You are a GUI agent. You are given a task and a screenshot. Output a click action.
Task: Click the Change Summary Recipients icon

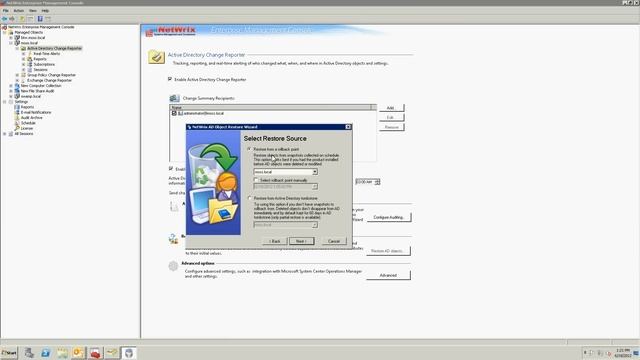[x=174, y=98]
